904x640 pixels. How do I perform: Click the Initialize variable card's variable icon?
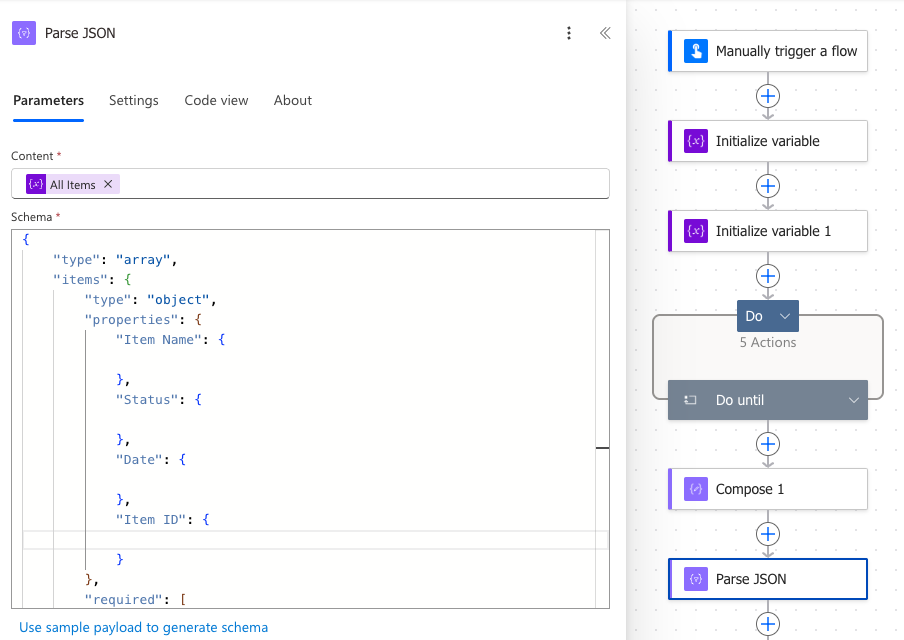click(x=696, y=141)
